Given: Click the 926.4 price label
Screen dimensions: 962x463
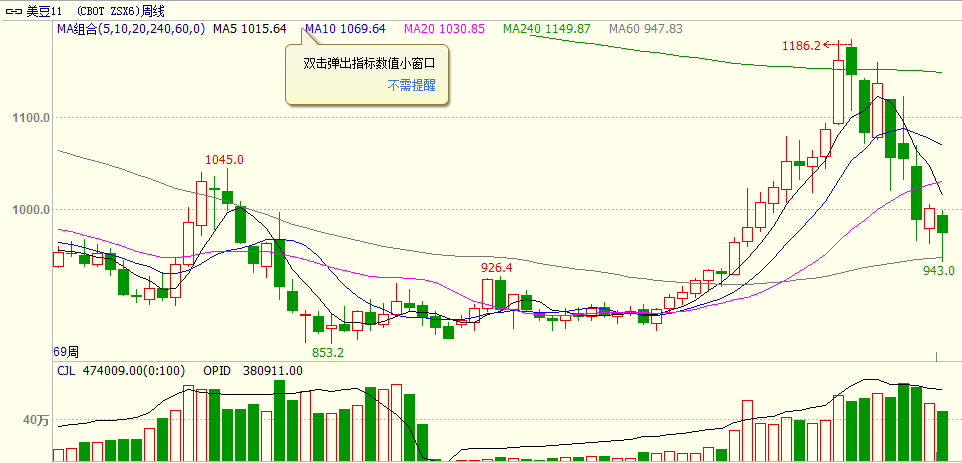Looking at the screenshot, I should 496,268.
